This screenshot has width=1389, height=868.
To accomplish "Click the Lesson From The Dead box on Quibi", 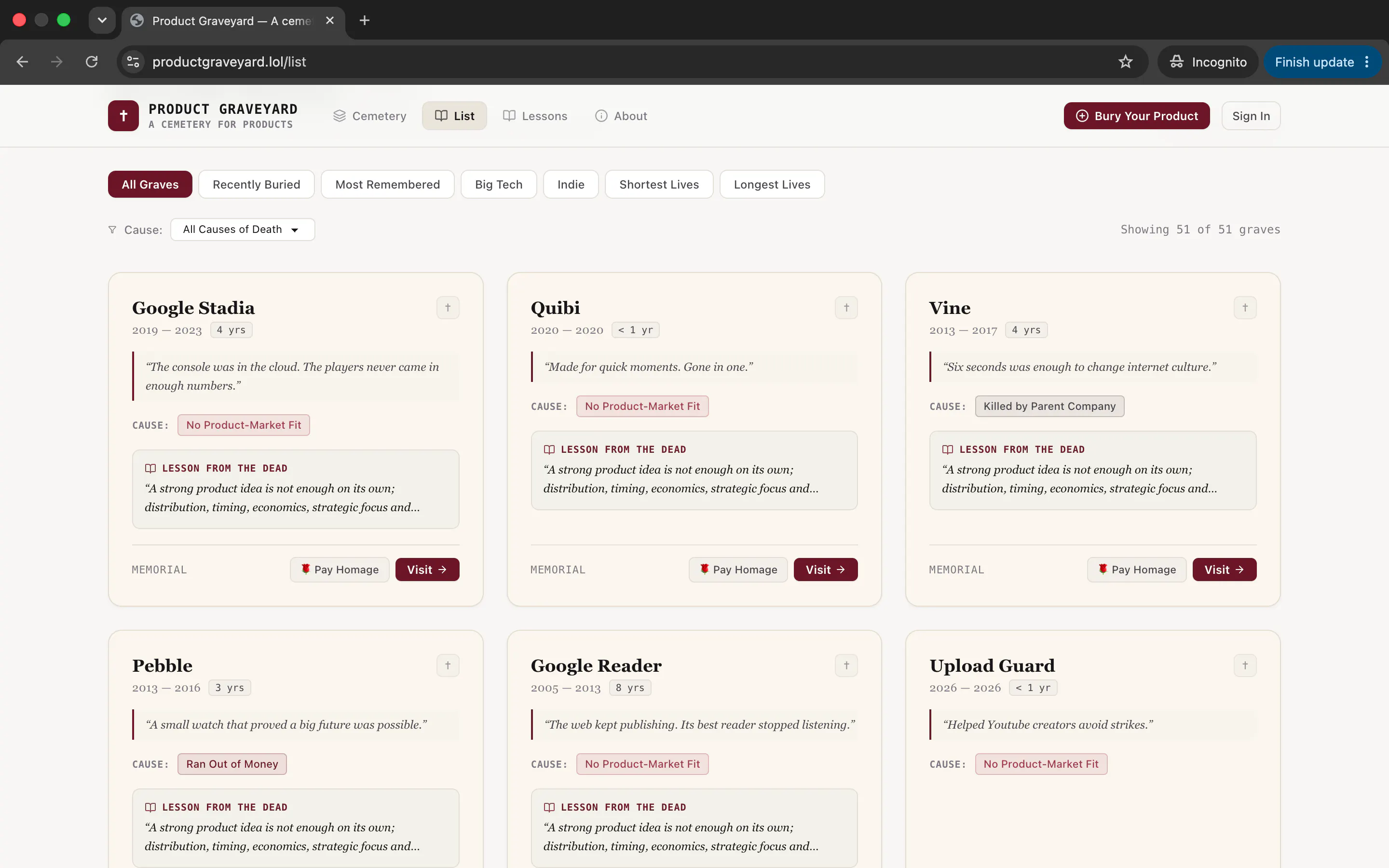I will tap(694, 470).
